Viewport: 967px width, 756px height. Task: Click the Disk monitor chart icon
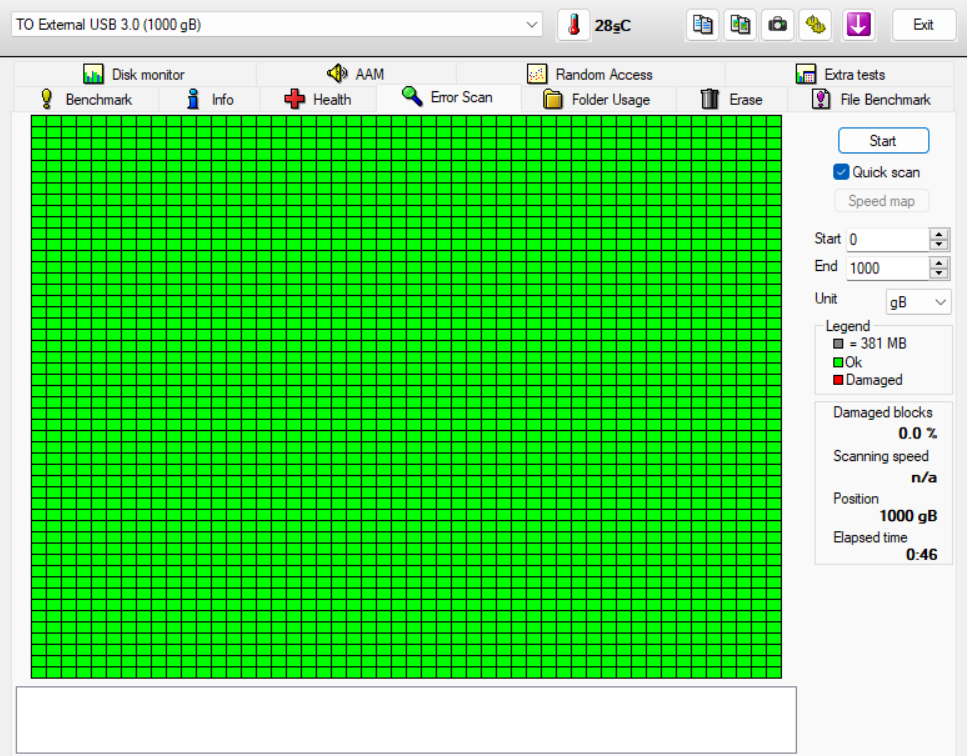click(x=93, y=74)
